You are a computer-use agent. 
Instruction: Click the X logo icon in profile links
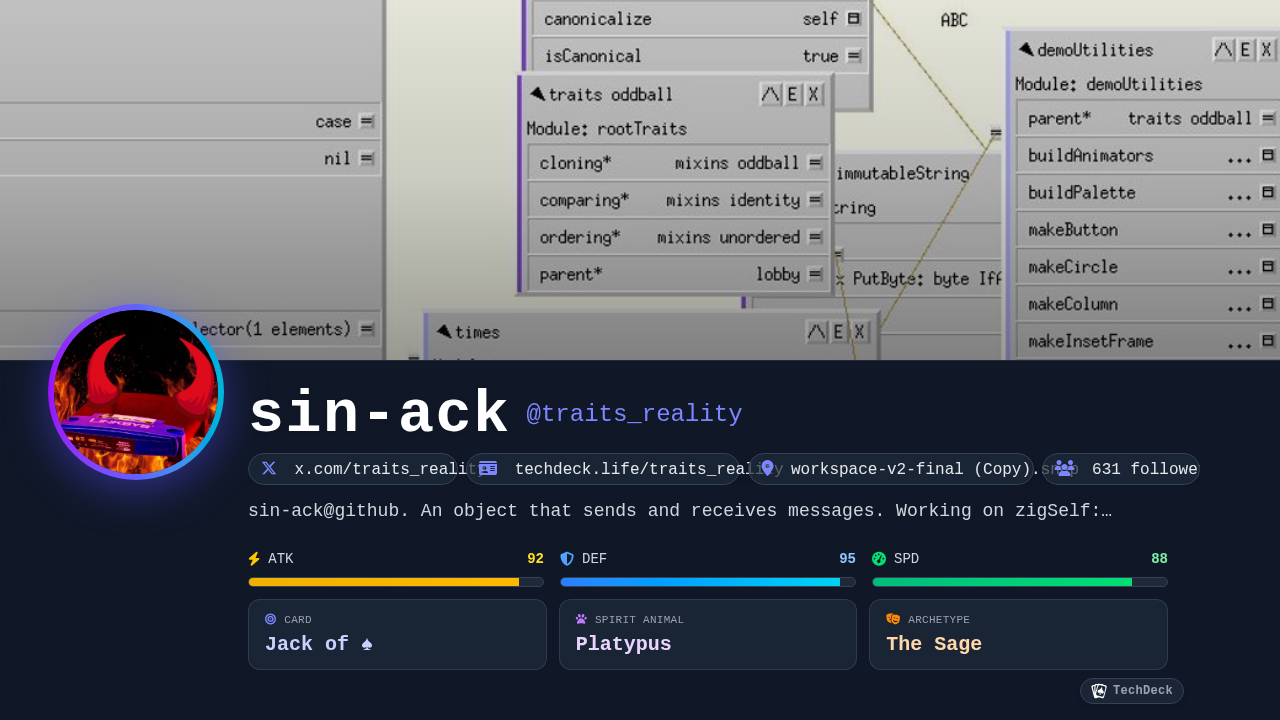click(x=269, y=468)
